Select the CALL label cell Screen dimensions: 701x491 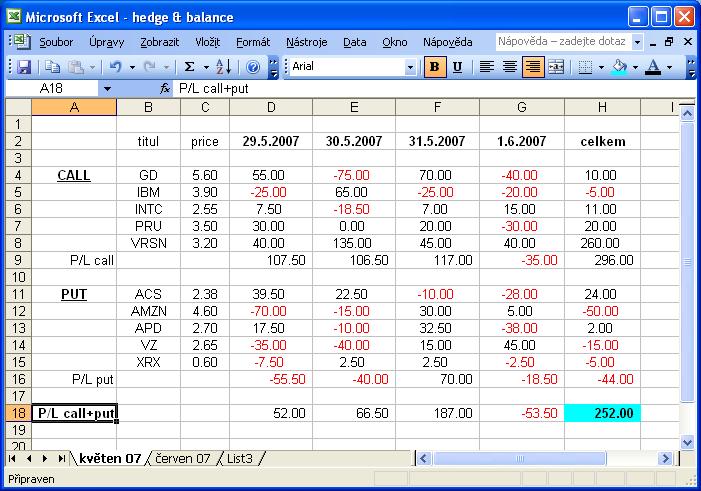tap(74, 175)
